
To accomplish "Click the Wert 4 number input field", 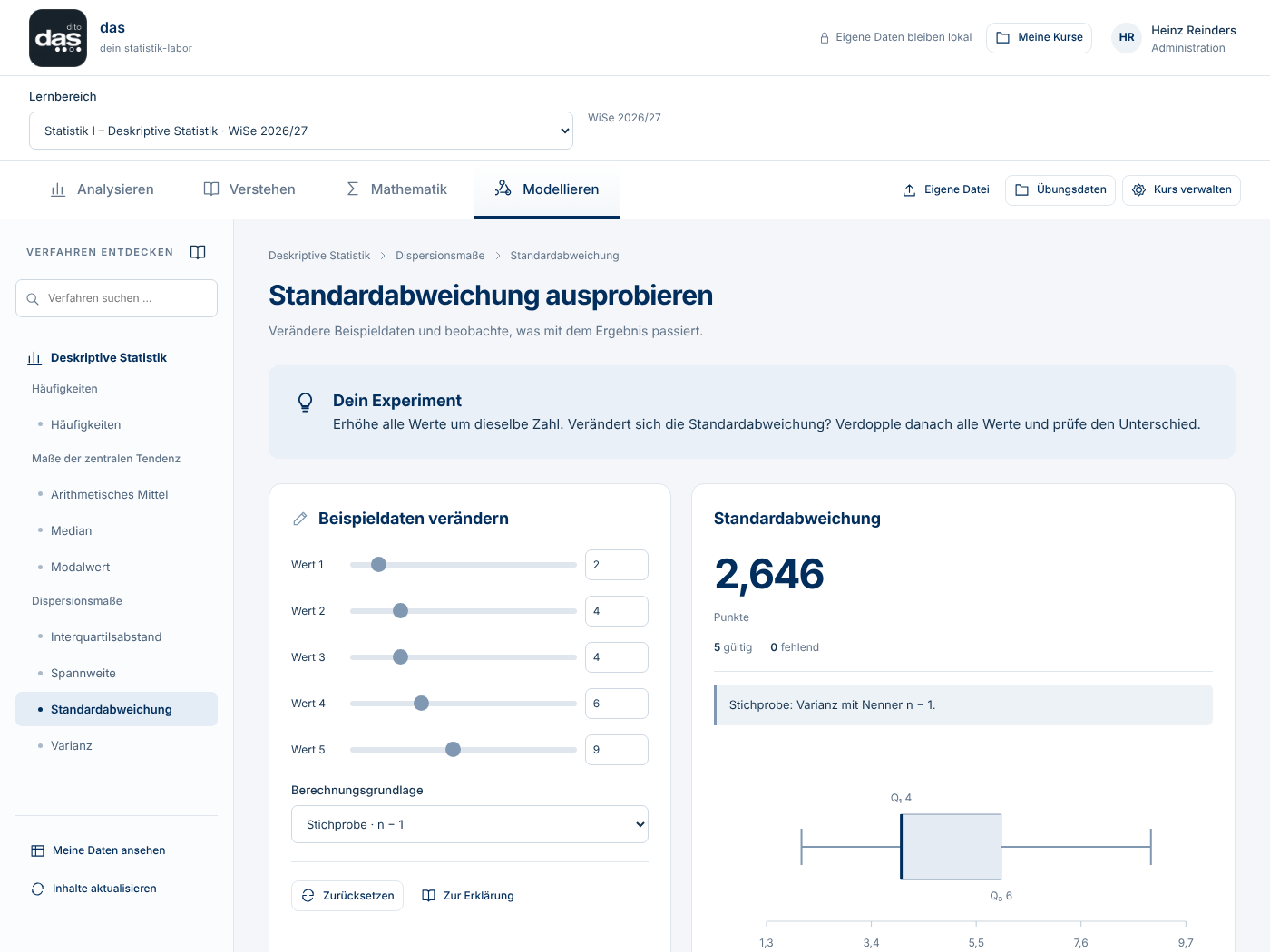I will [x=617, y=704].
